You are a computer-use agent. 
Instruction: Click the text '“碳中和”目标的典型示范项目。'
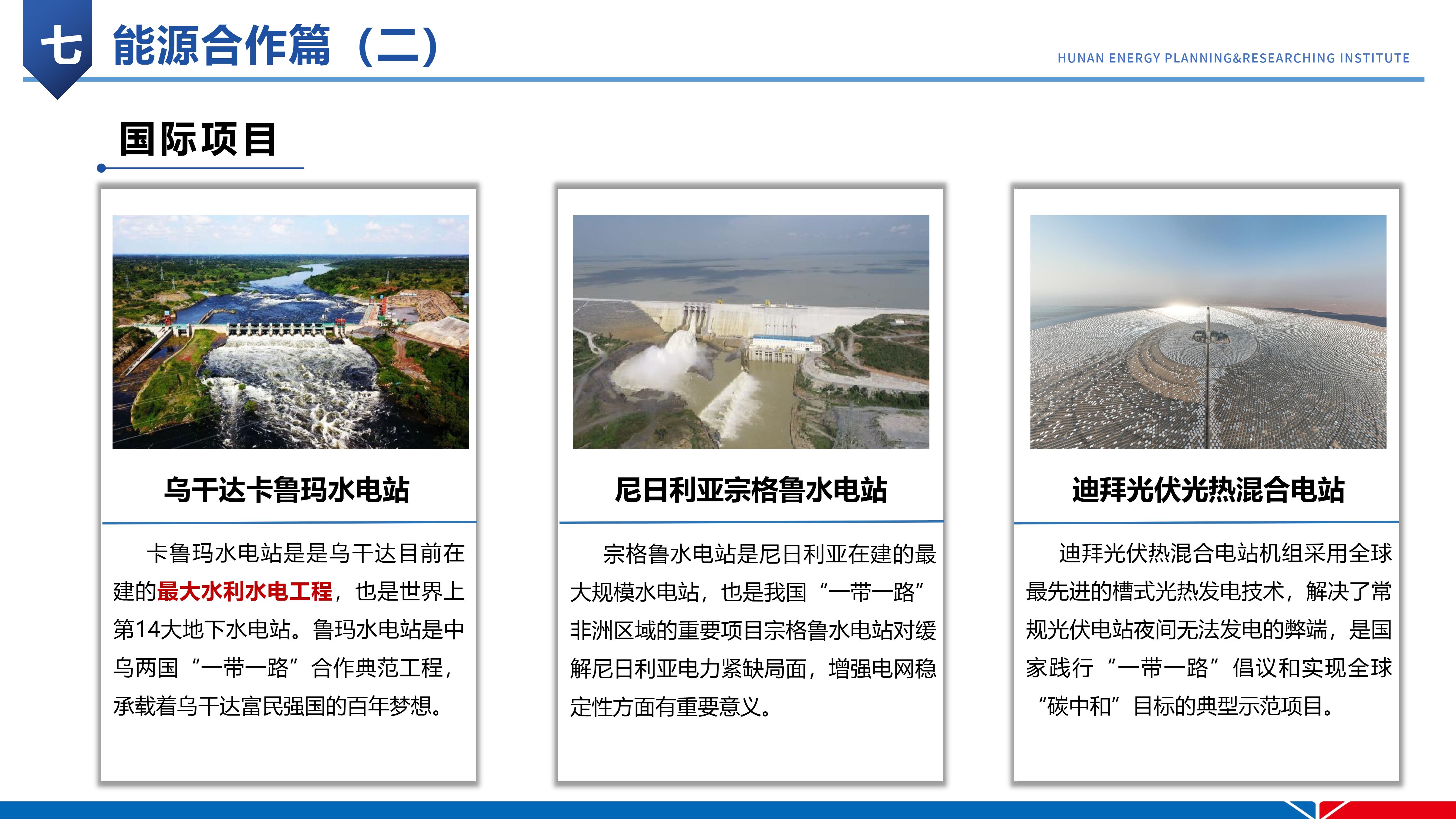(x=1186, y=706)
